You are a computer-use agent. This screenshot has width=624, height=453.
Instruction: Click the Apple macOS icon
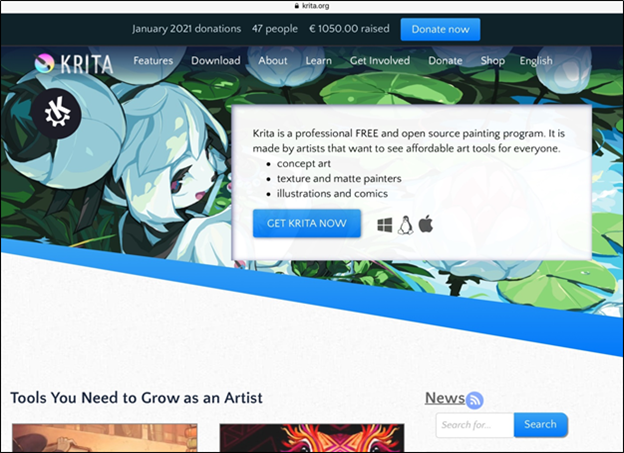426,224
